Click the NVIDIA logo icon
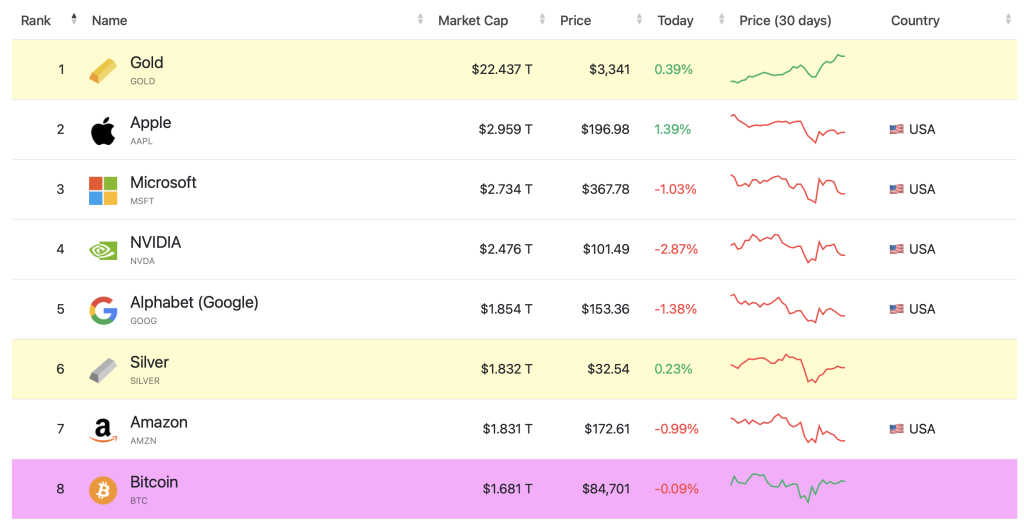1024x523 pixels. (103, 251)
